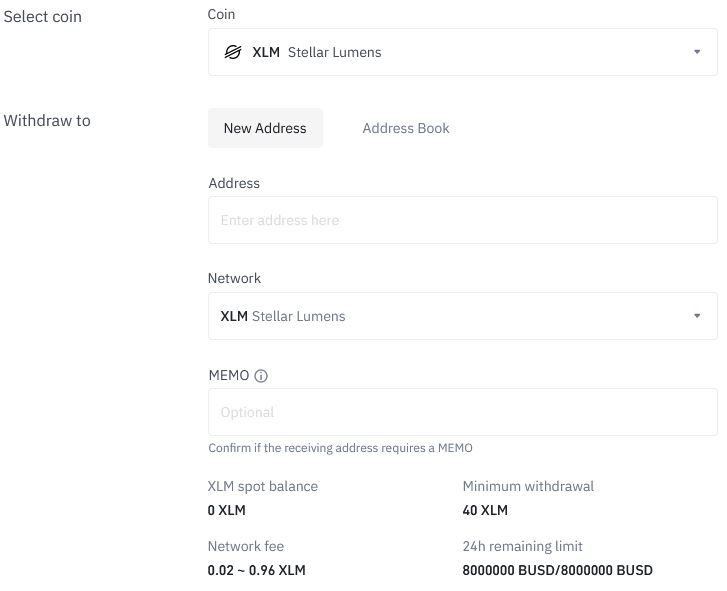727x591 pixels.
Task: Switch to the Address Book tab
Action: pyautogui.click(x=406, y=128)
